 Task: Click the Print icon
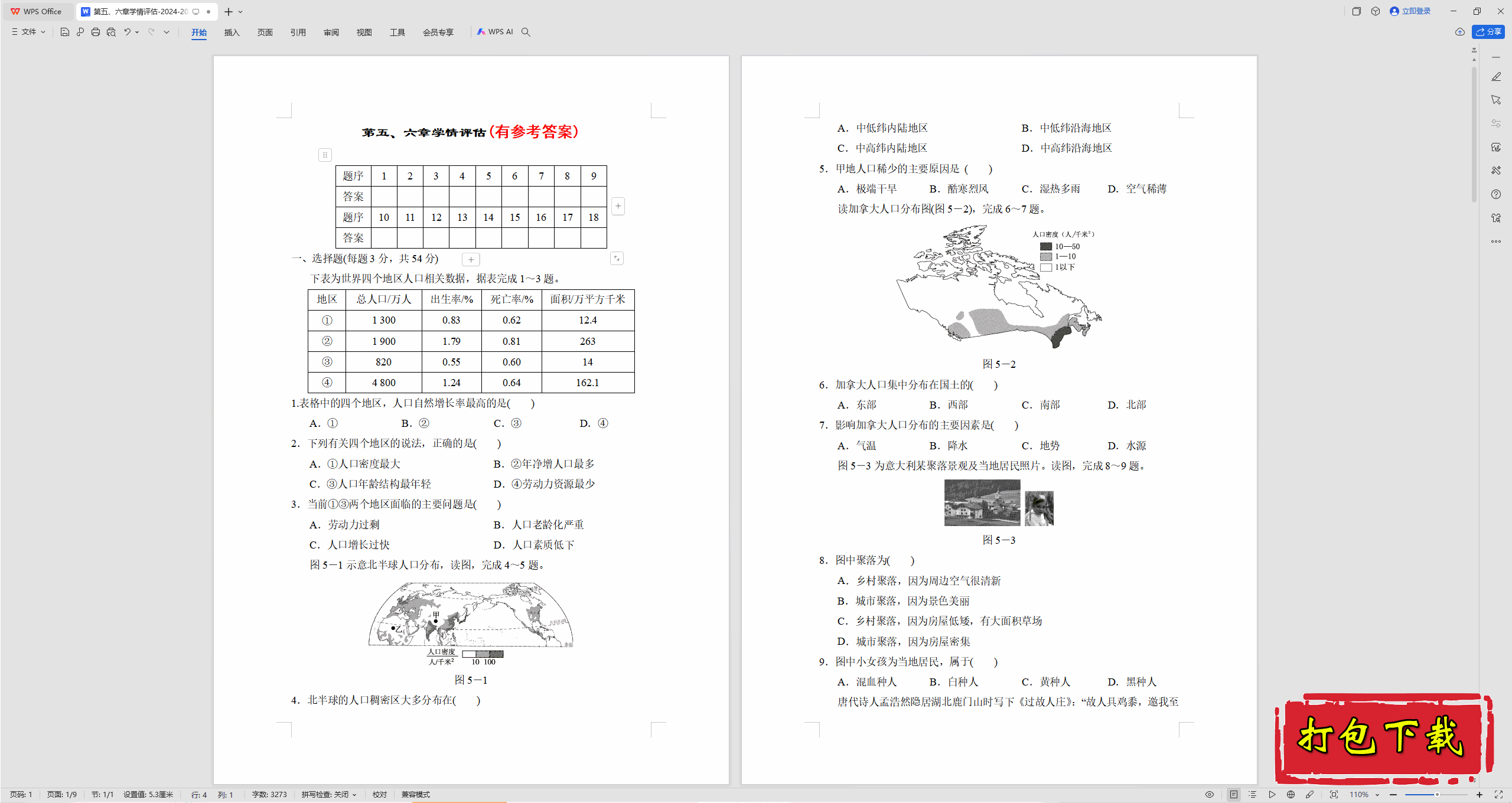[x=96, y=32]
